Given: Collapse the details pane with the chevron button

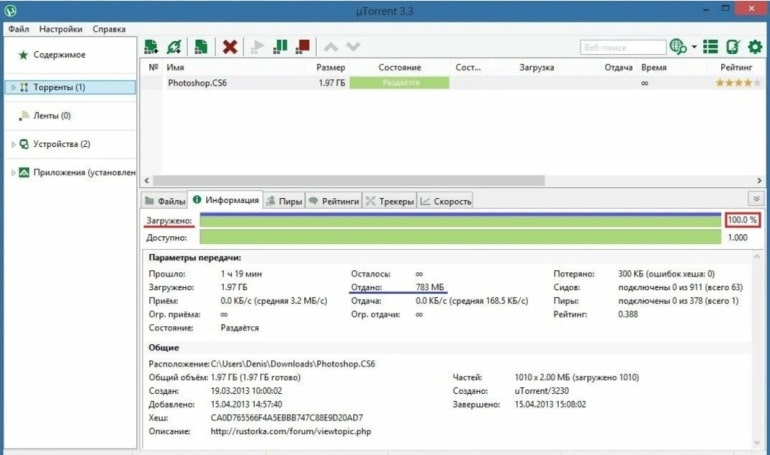Looking at the screenshot, I should [756, 199].
